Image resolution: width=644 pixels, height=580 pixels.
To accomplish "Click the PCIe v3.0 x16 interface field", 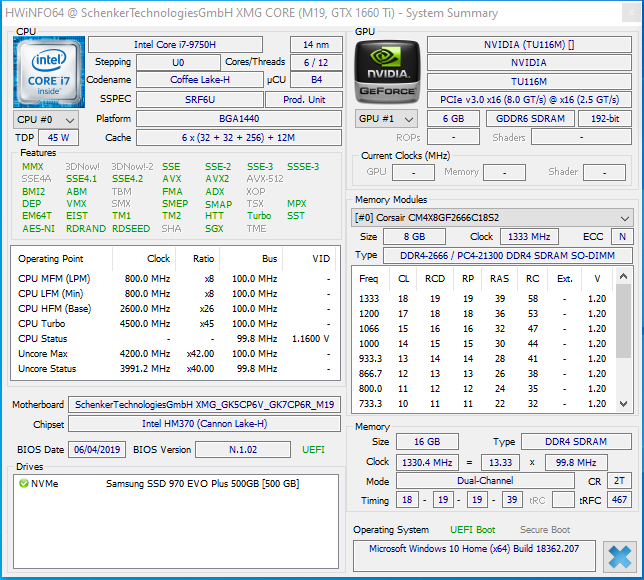I will (529, 99).
